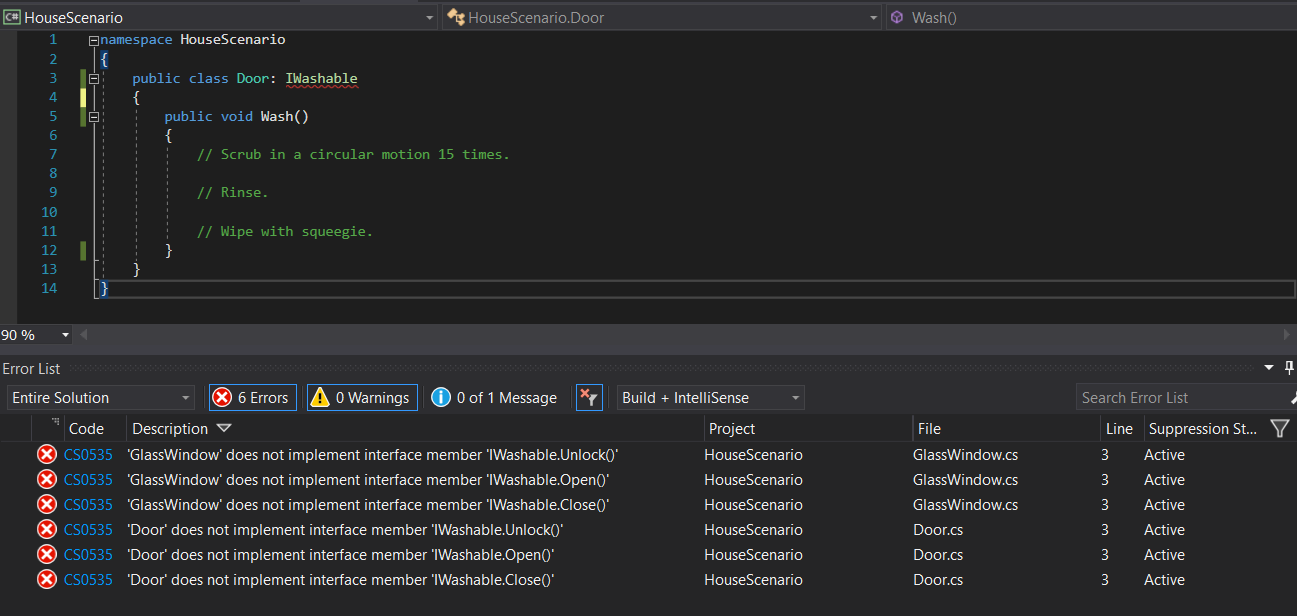Screen dimensions: 1297x616
Task: Open CS0535 link for GlassWindow IWashable.Unlock() error
Action: click(88, 455)
